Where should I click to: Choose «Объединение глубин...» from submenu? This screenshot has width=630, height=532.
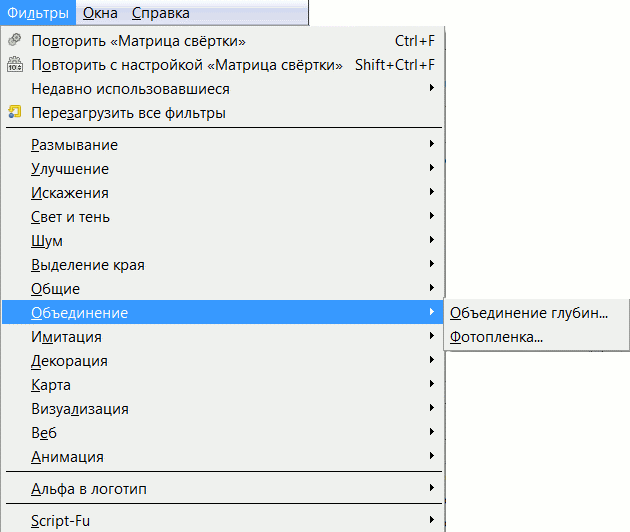pyautogui.click(x=528, y=313)
